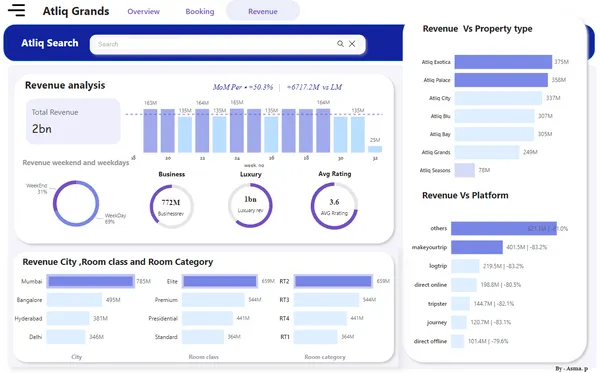This screenshot has width=600, height=373.
Task: Select the others platform bar
Action: pyautogui.click(x=504, y=228)
